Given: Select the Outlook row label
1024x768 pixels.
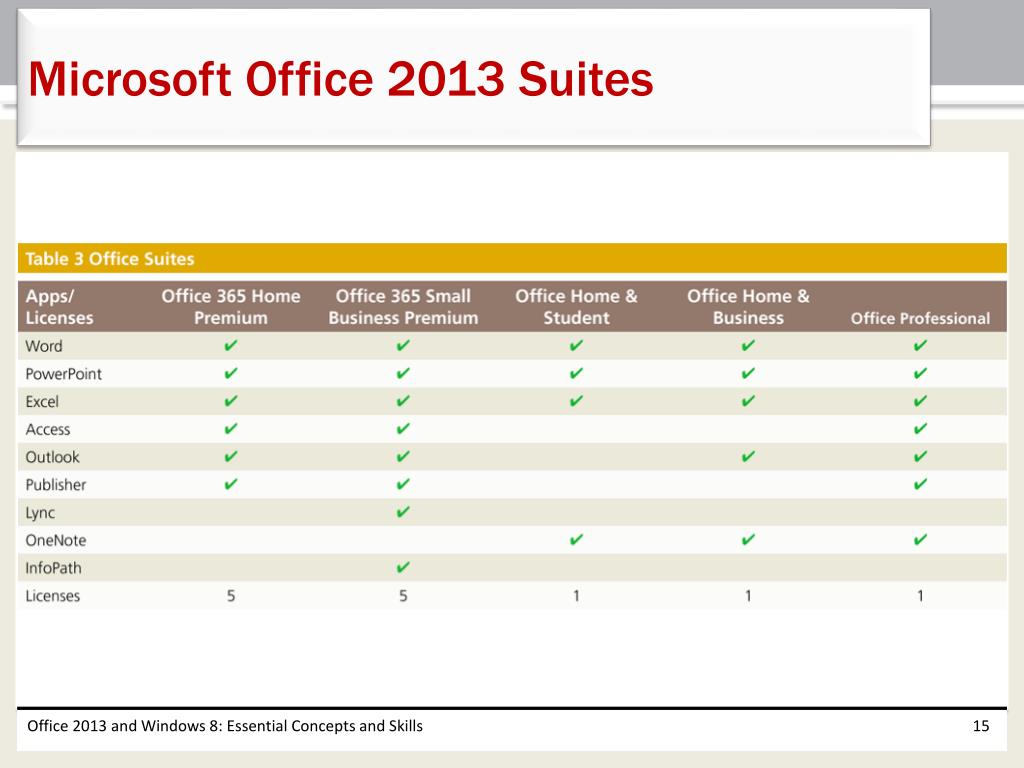Looking at the screenshot, I should point(52,457).
